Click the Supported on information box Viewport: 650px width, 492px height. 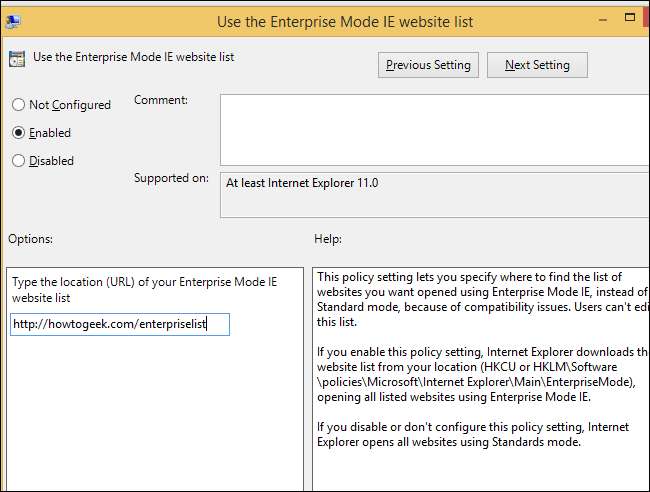click(x=434, y=193)
